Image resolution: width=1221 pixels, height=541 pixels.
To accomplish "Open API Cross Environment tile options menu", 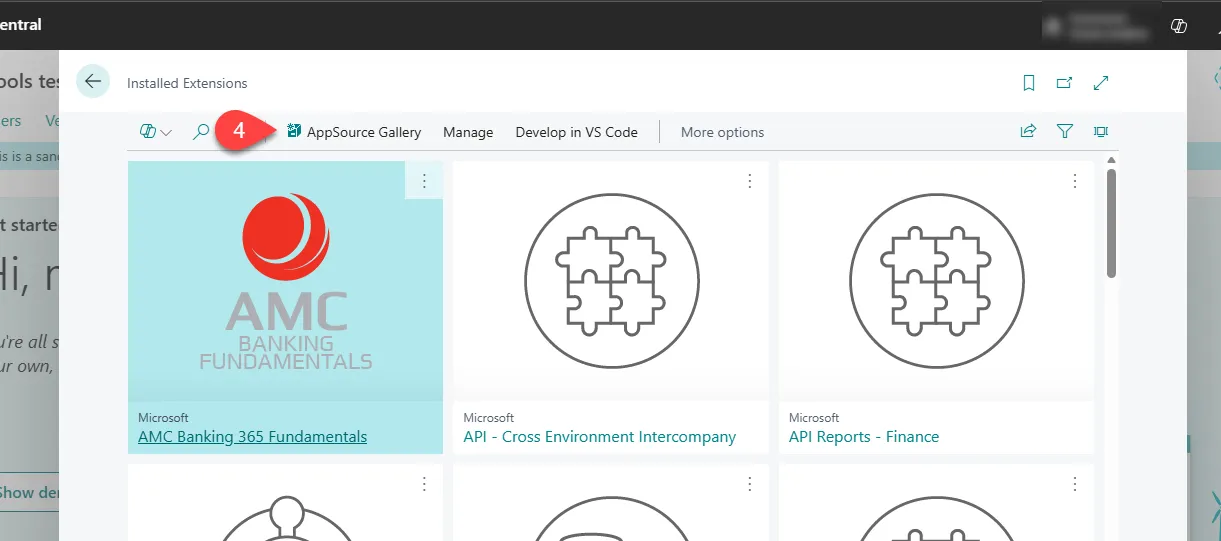I will 750,181.
